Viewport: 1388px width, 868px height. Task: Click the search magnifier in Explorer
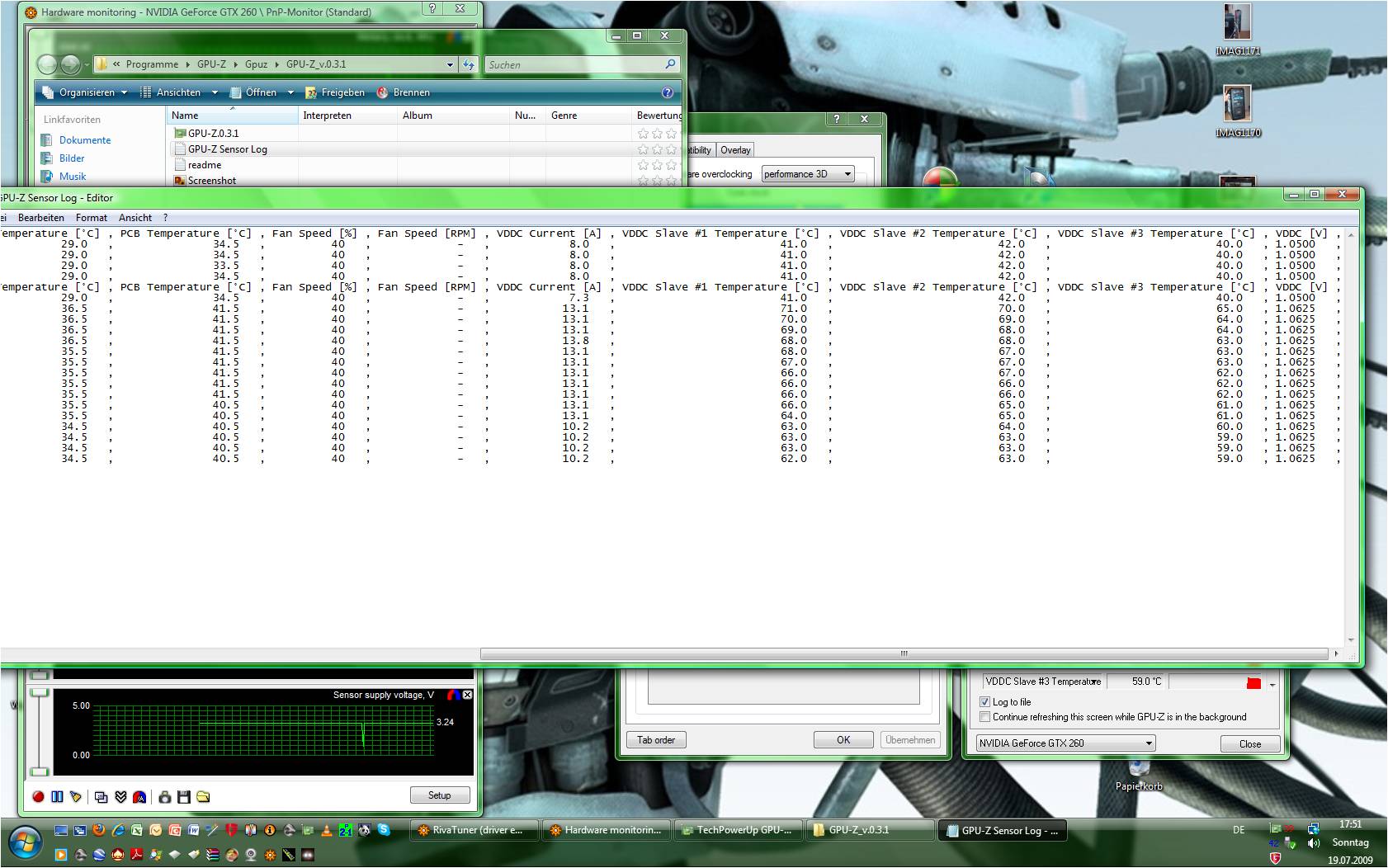click(670, 64)
